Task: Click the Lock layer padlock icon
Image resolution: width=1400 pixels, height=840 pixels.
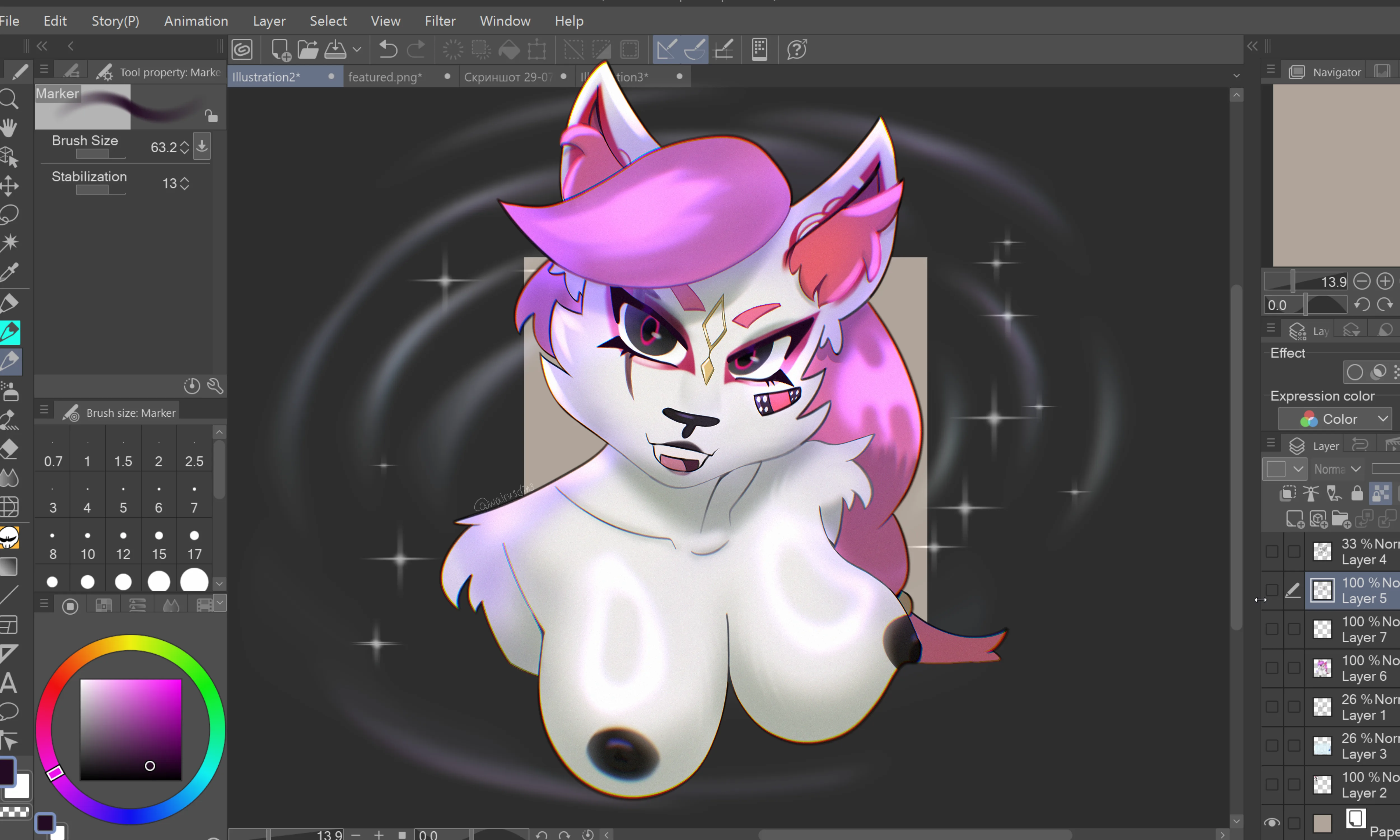Action: 1357,494
